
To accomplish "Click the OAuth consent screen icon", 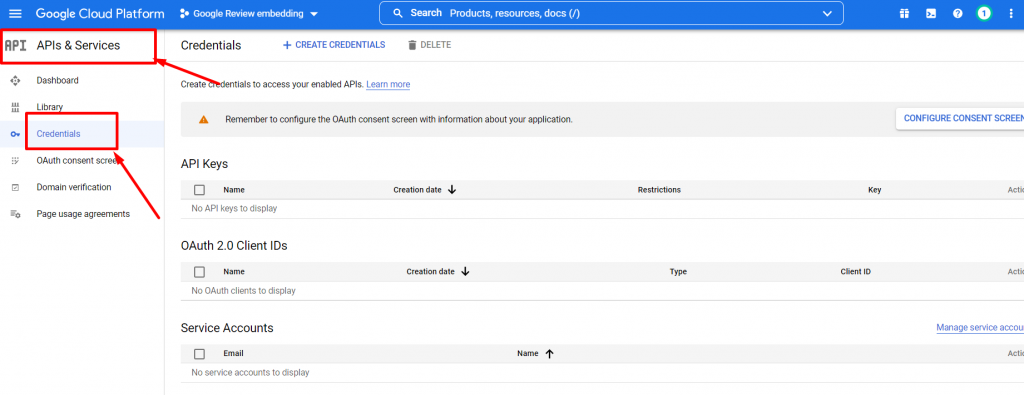I will tap(15, 161).
